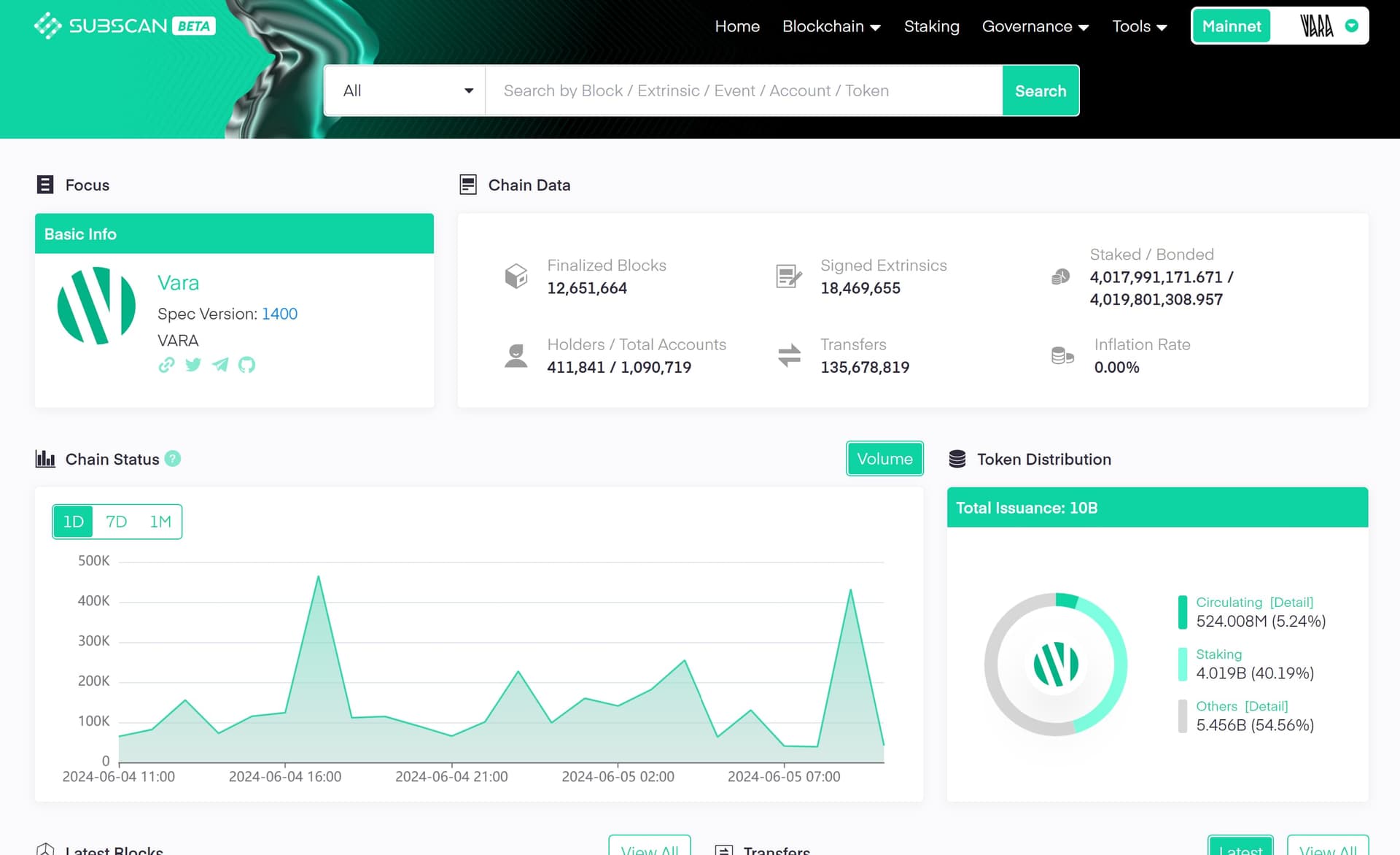This screenshot has width=1400, height=855.
Task: Select the 1D chart range
Action: (x=73, y=522)
